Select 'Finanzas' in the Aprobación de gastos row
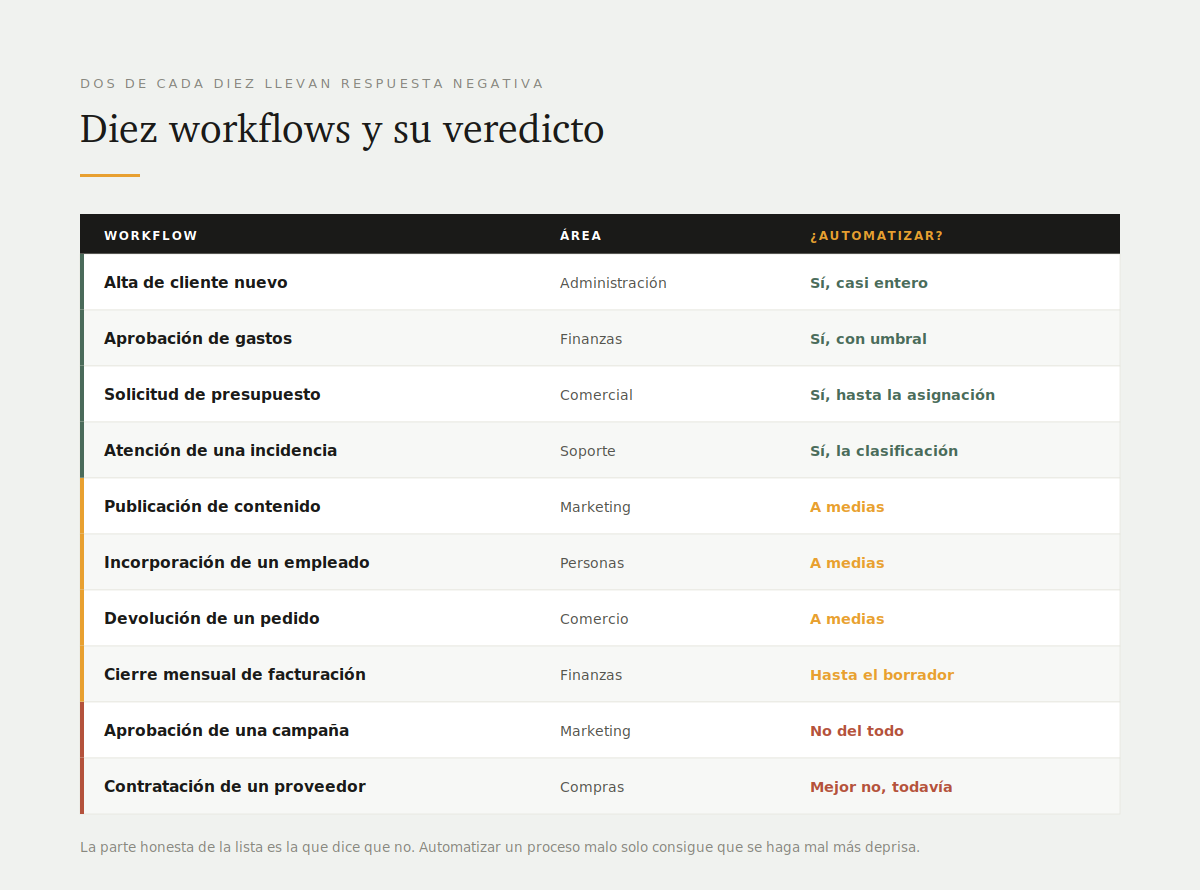Viewport: 1200px width, 890px height. point(591,339)
